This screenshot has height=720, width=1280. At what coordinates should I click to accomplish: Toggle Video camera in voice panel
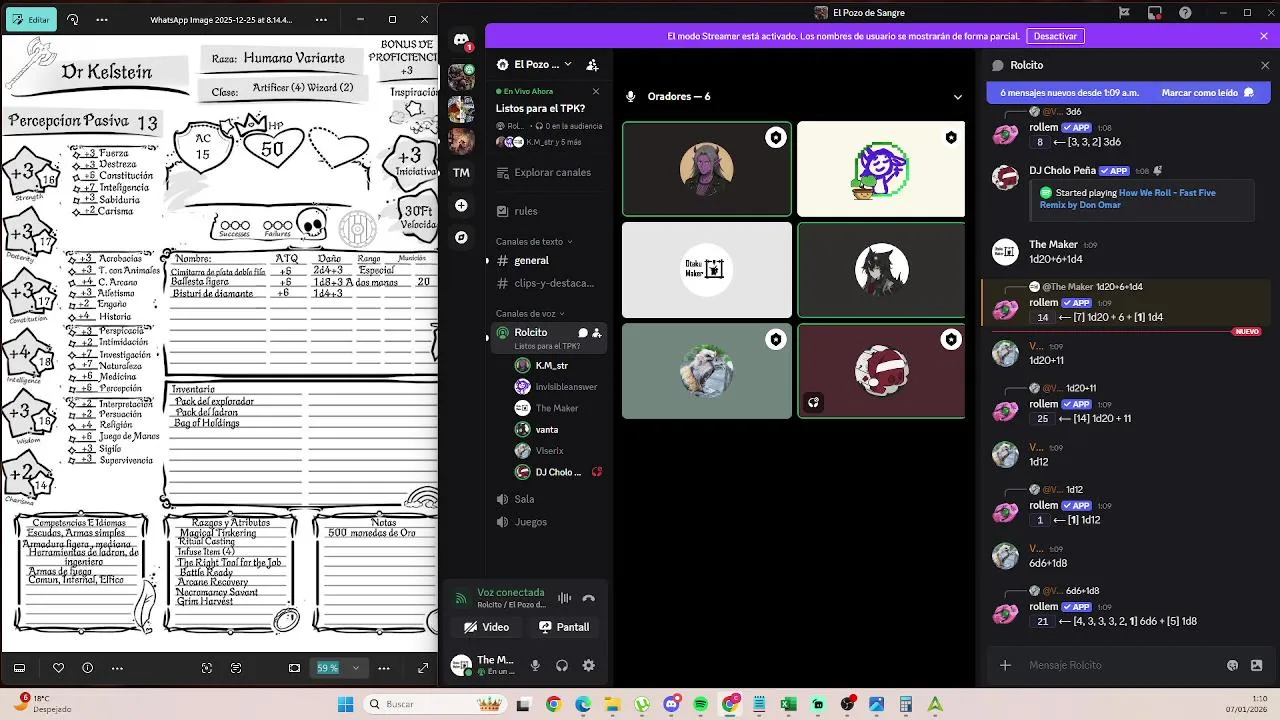[x=486, y=627]
